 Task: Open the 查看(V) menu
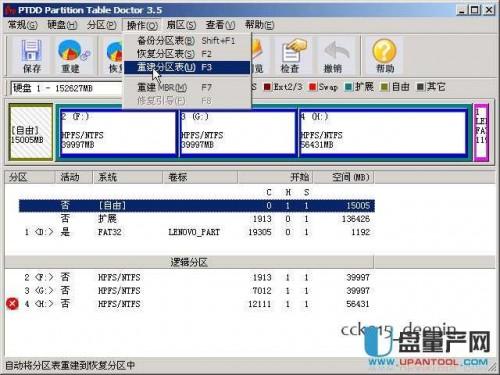point(220,25)
